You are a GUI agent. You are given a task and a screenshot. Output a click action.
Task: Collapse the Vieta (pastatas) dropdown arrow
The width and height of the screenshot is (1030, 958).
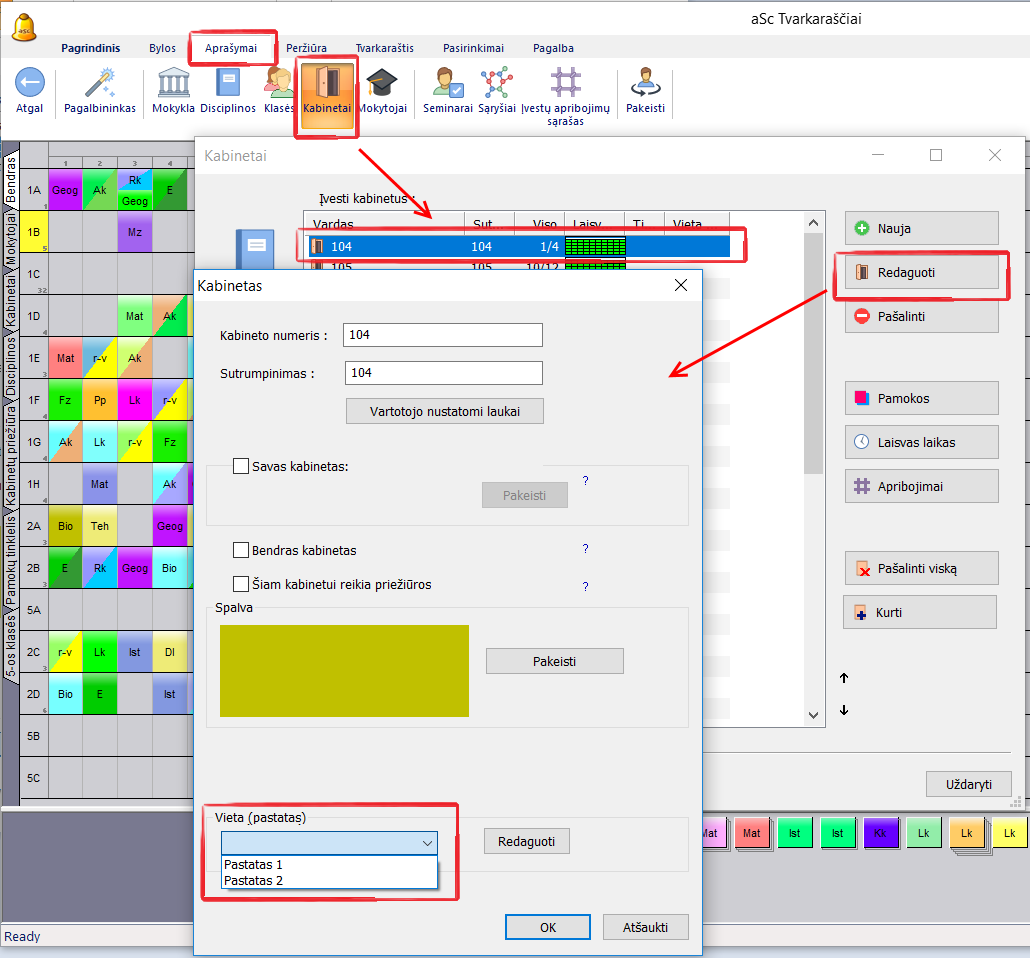[427, 843]
